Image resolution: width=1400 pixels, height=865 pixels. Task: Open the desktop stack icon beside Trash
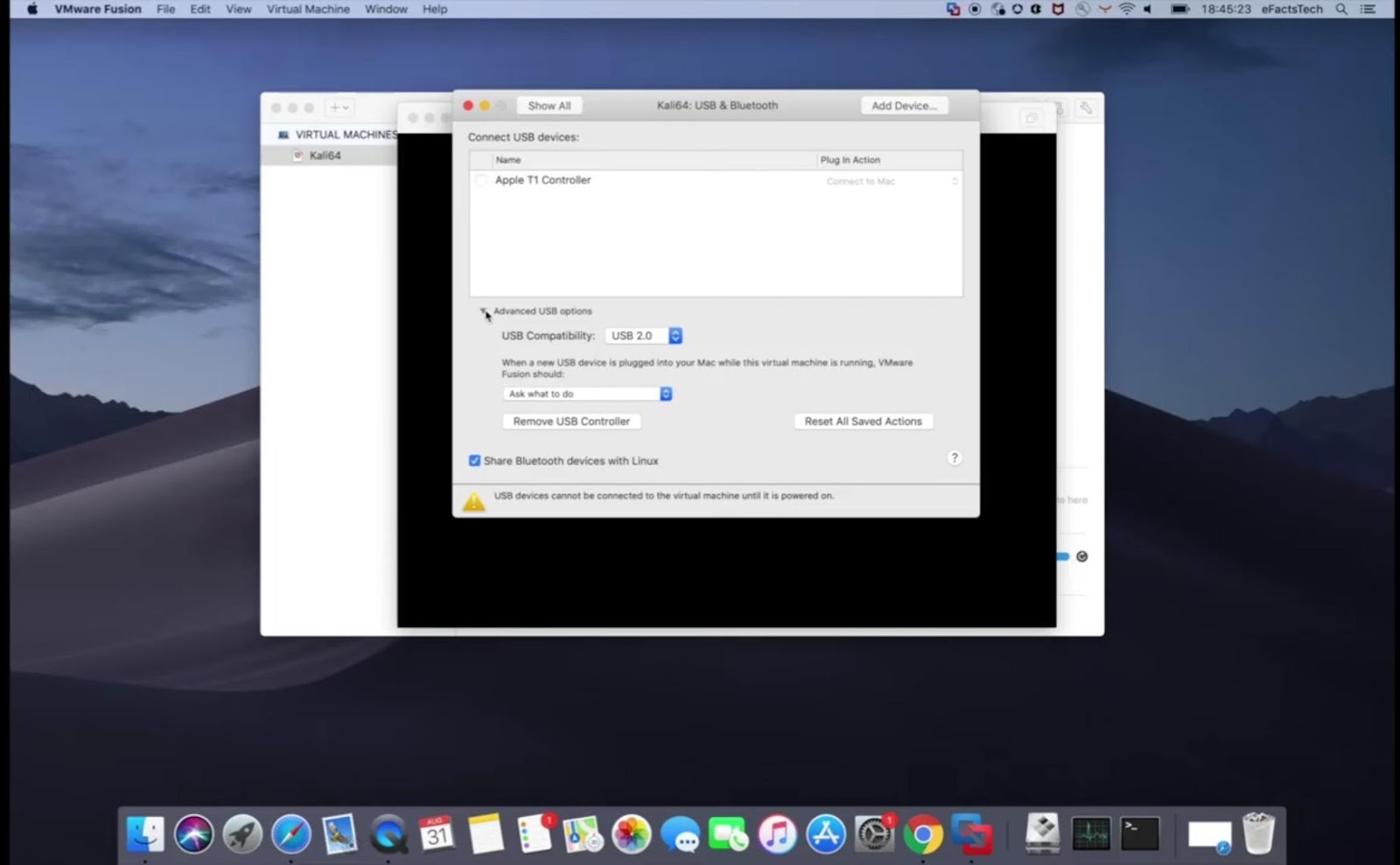[x=1209, y=834]
